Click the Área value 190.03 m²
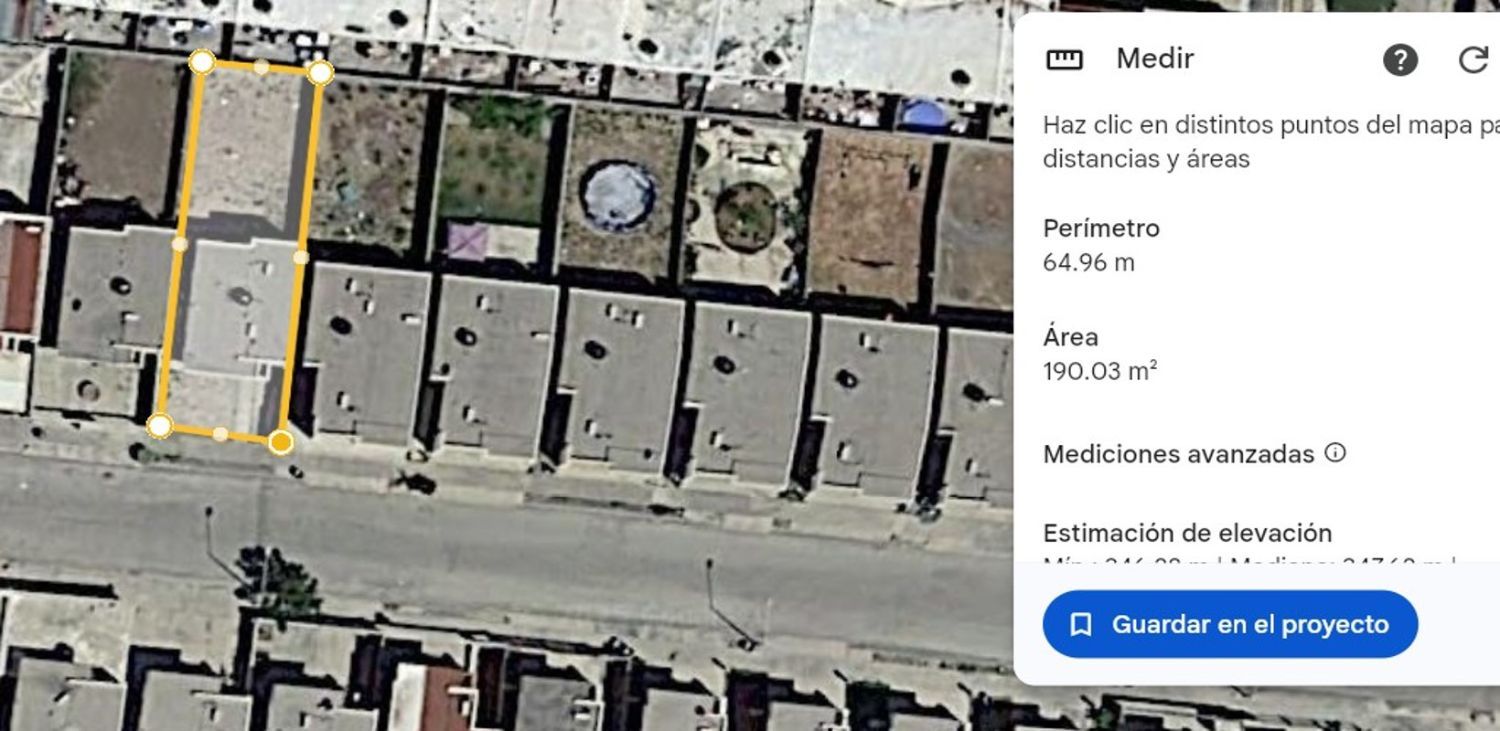1500x731 pixels. 1100,371
